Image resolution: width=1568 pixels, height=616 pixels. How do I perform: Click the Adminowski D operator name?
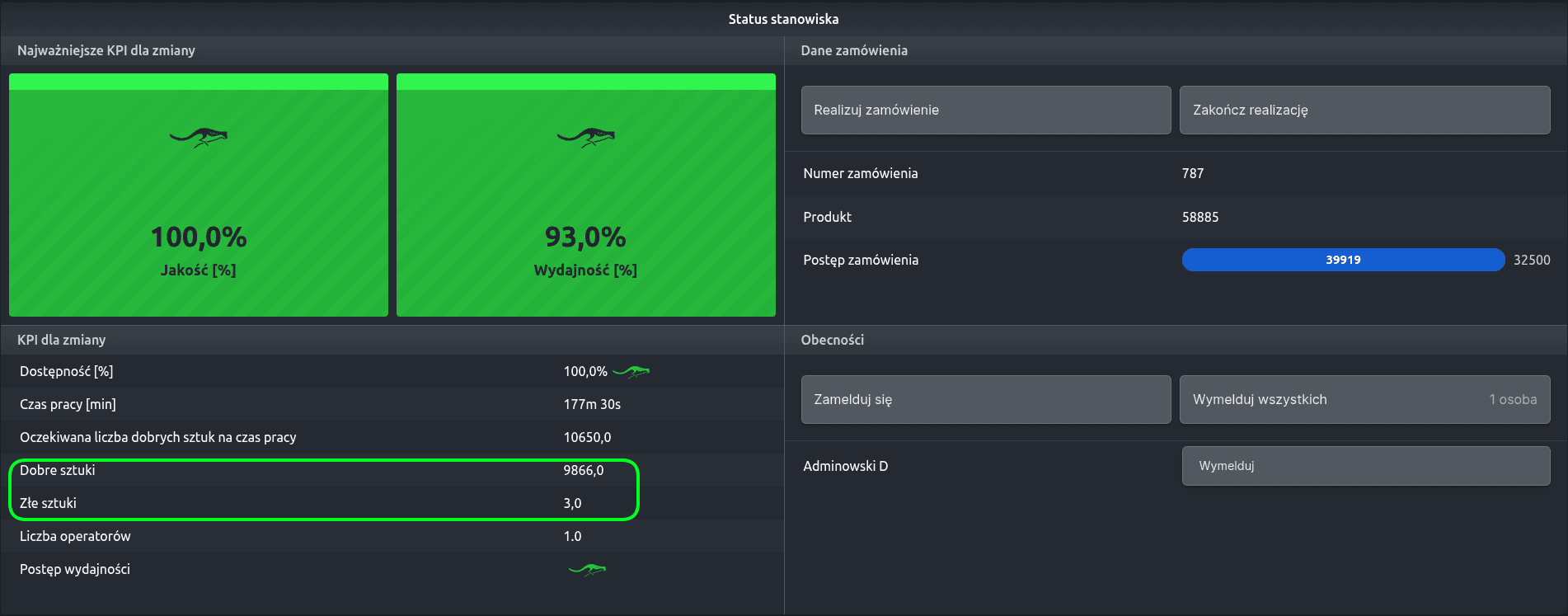[x=845, y=466]
